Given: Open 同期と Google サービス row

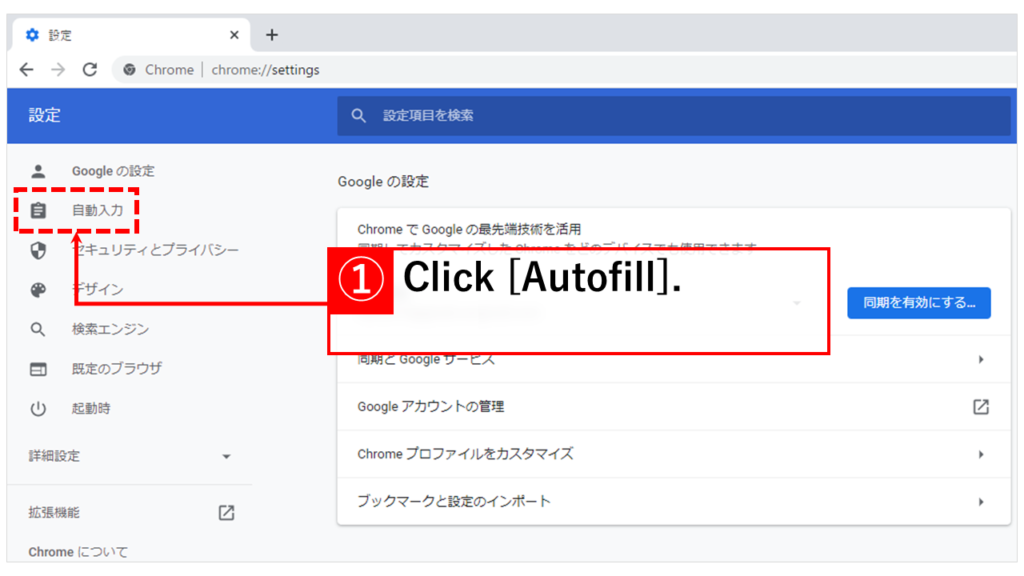Looking at the screenshot, I should coord(674,359).
